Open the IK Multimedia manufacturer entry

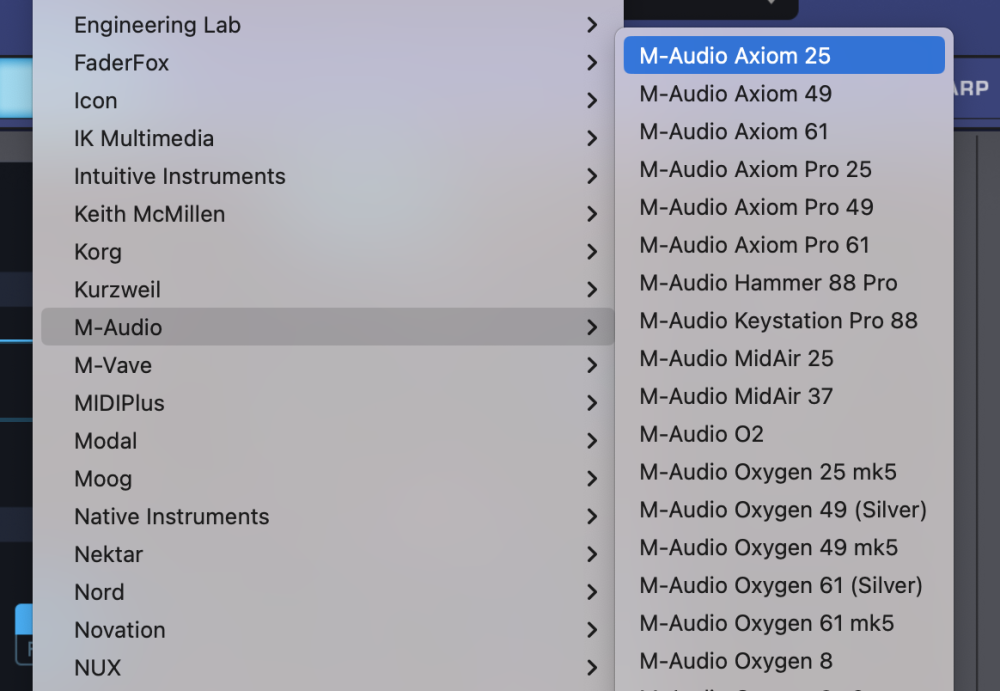[x=144, y=138]
